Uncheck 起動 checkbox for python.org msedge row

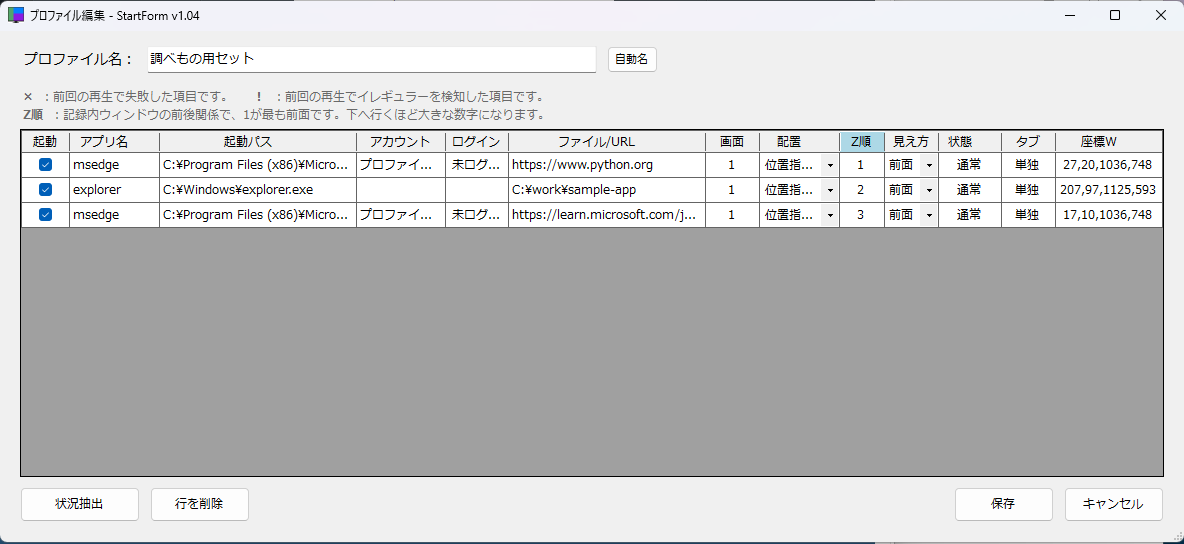(45, 165)
